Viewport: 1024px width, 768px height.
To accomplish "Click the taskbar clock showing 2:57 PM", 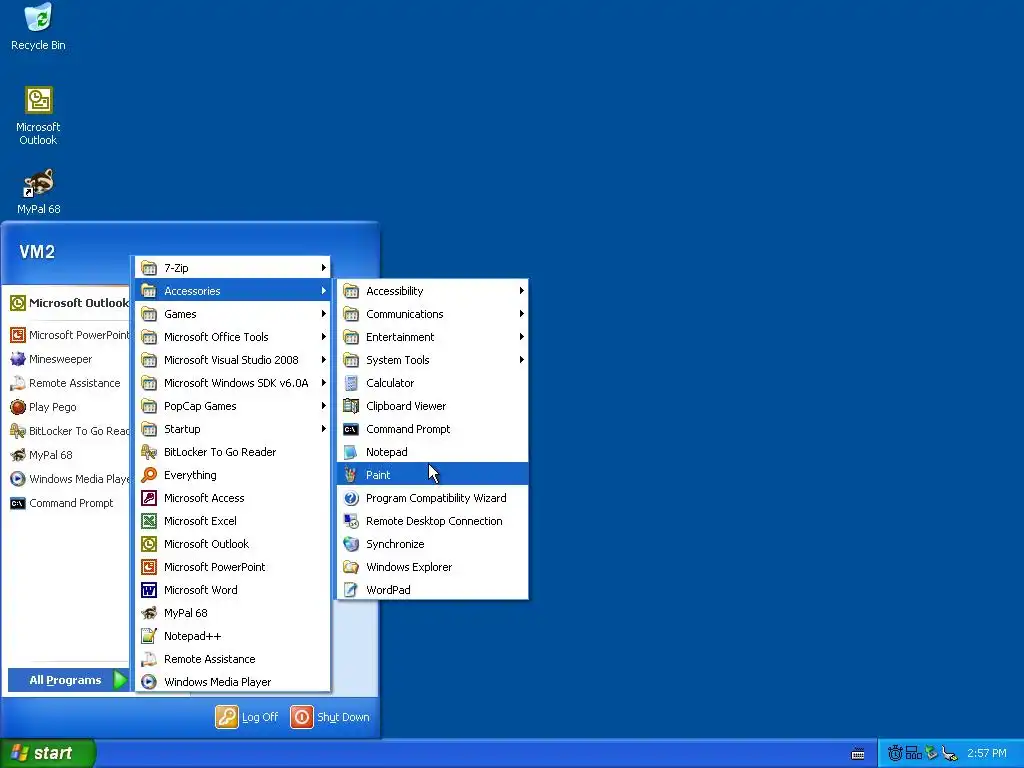I will tap(987, 754).
